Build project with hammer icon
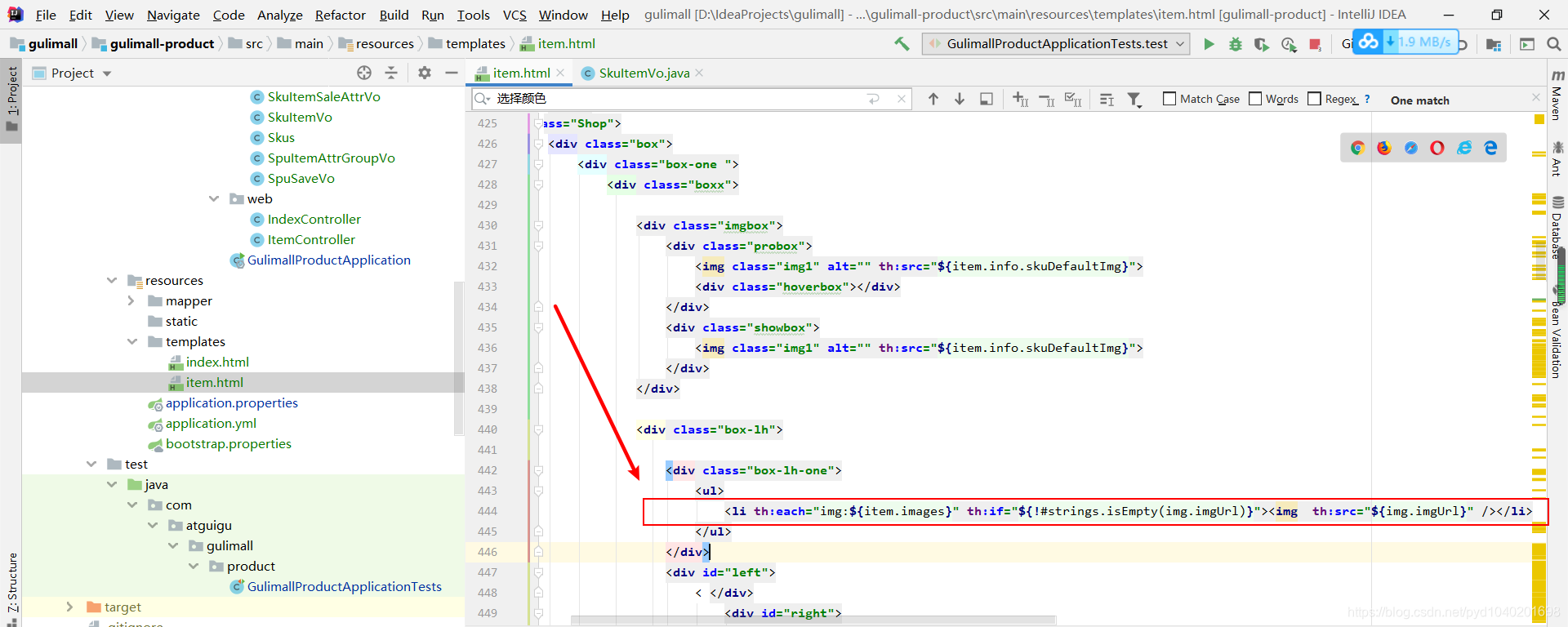Image resolution: width=1568 pixels, height=627 pixels. click(x=902, y=44)
